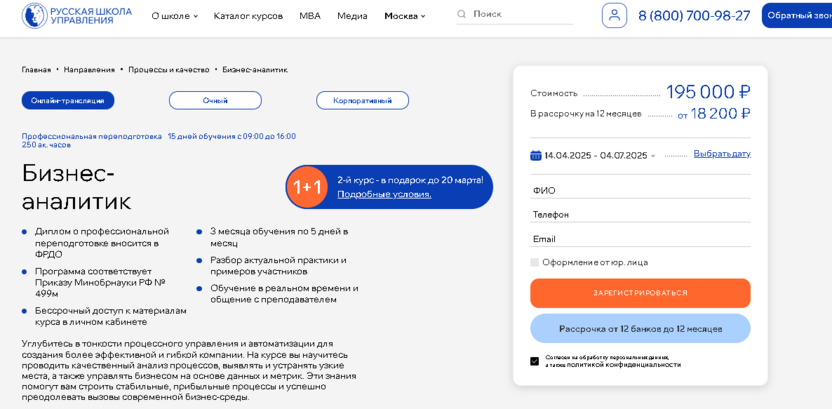The height and width of the screenshot is (409, 832).
Task: Check the 'Оформление от юр. лица' checkbox
Action: (x=535, y=262)
